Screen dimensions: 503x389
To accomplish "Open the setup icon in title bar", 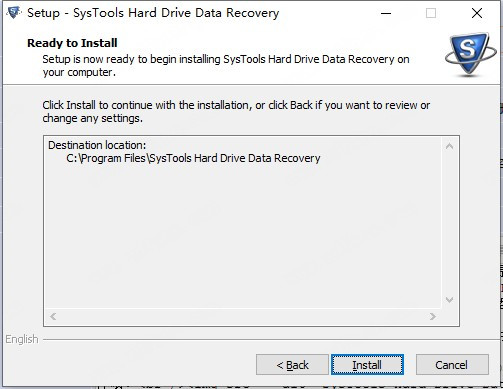I will (14, 13).
